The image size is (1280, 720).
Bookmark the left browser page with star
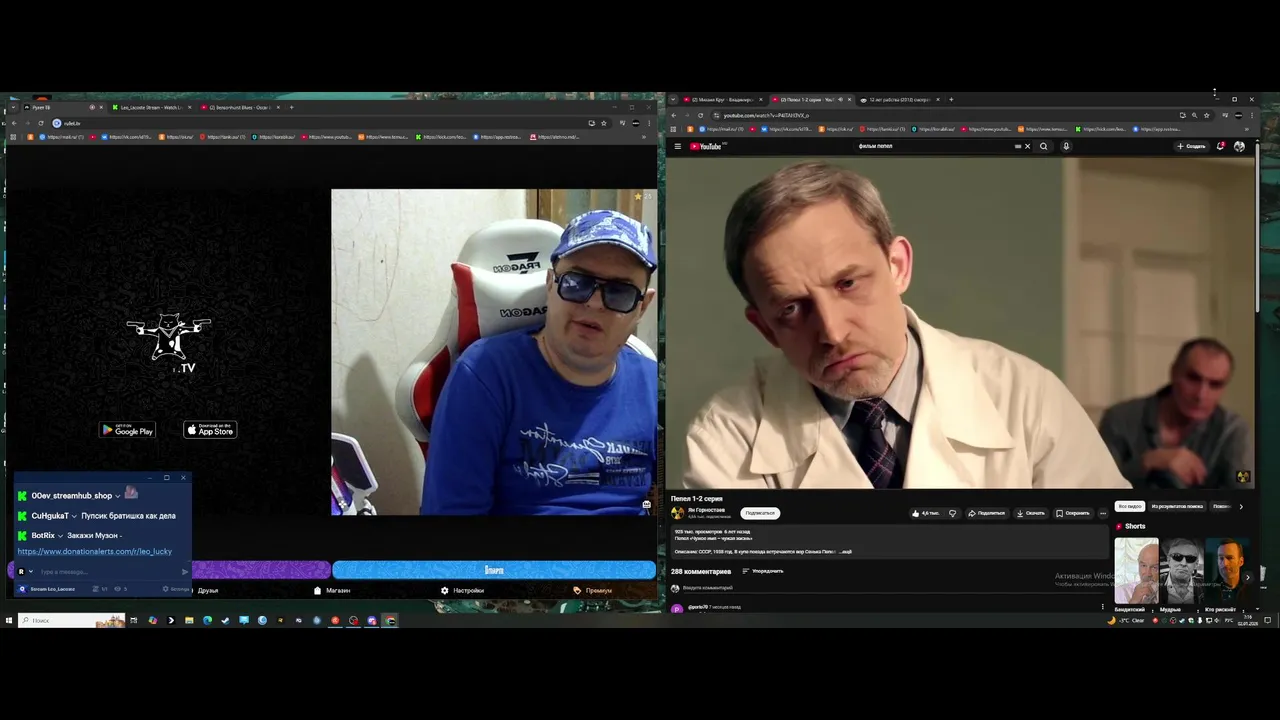point(603,123)
